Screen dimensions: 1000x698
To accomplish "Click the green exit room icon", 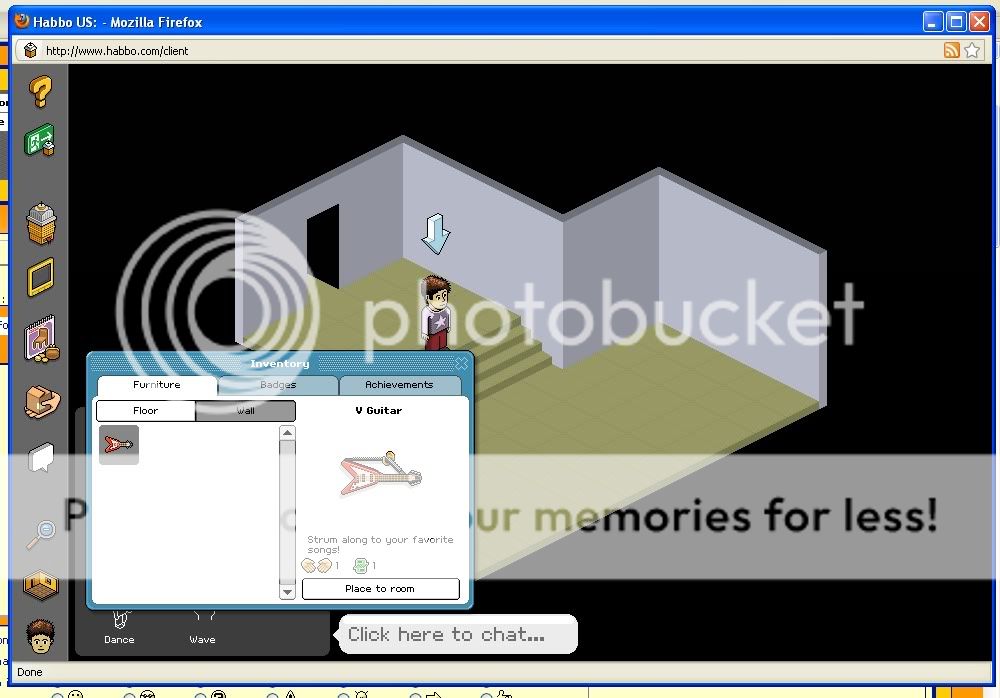I will pyautogui.click(x=40, y=141).
